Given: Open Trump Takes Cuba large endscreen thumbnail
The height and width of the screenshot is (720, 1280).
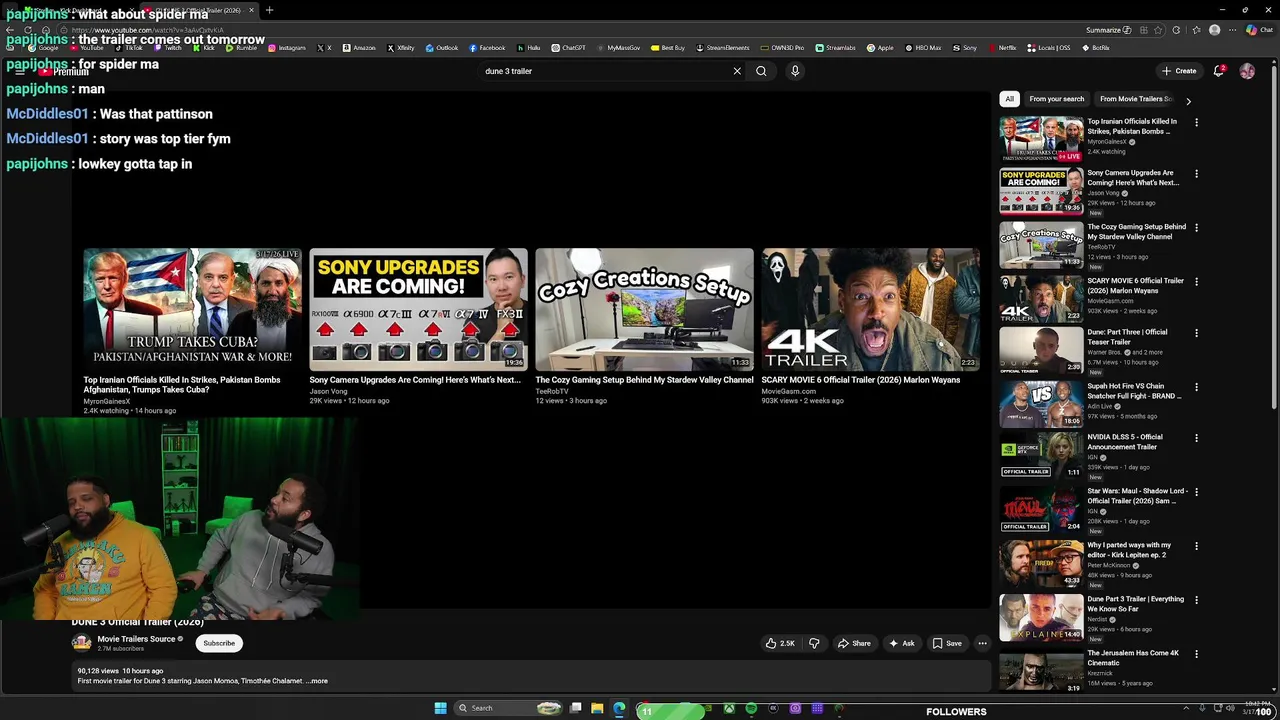Looking at the screenshot, I should [192, 309].
